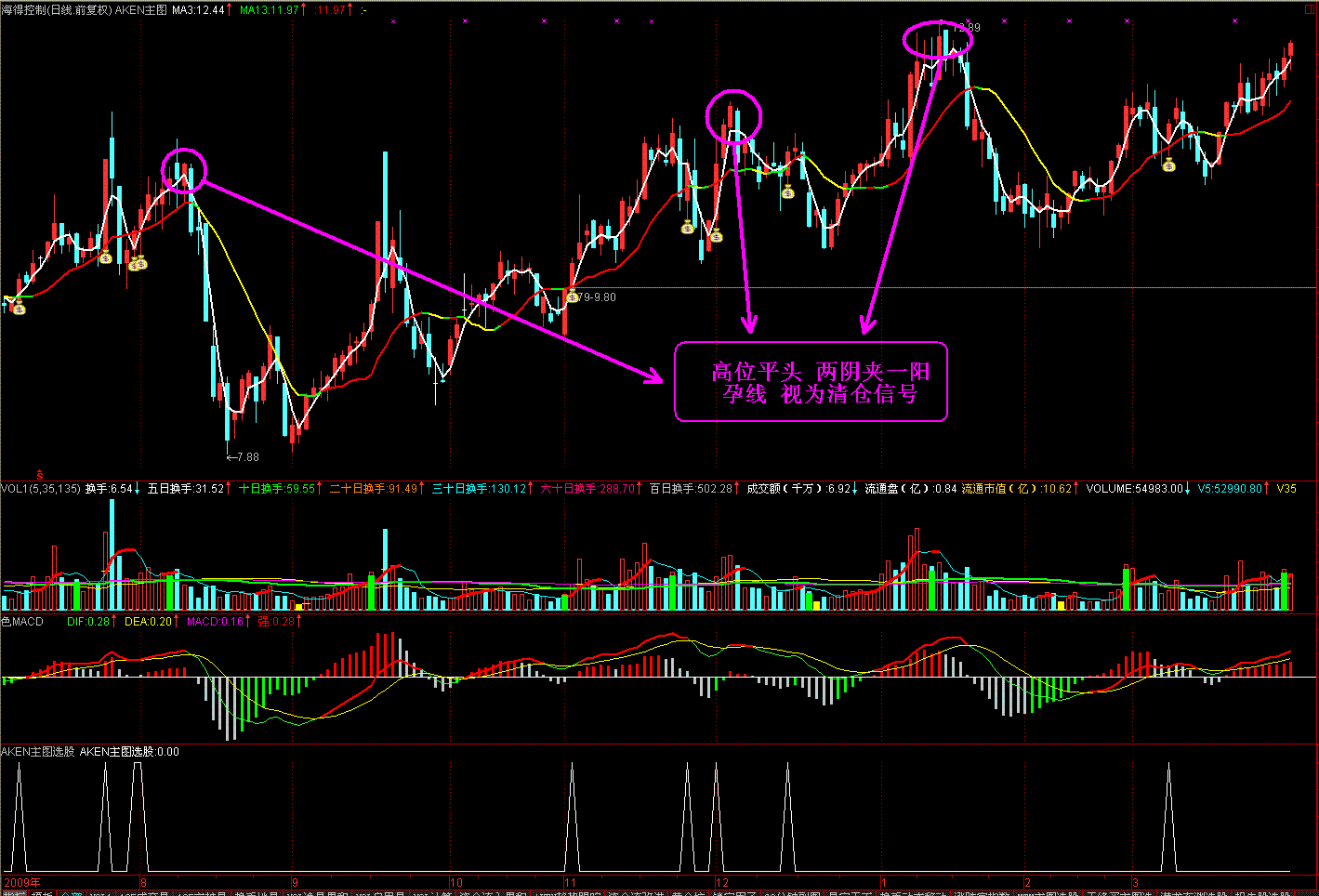The height and width of the screenshot is (896, 1319).
Task: Click the MACD:0.16 value
Action: 215,621
